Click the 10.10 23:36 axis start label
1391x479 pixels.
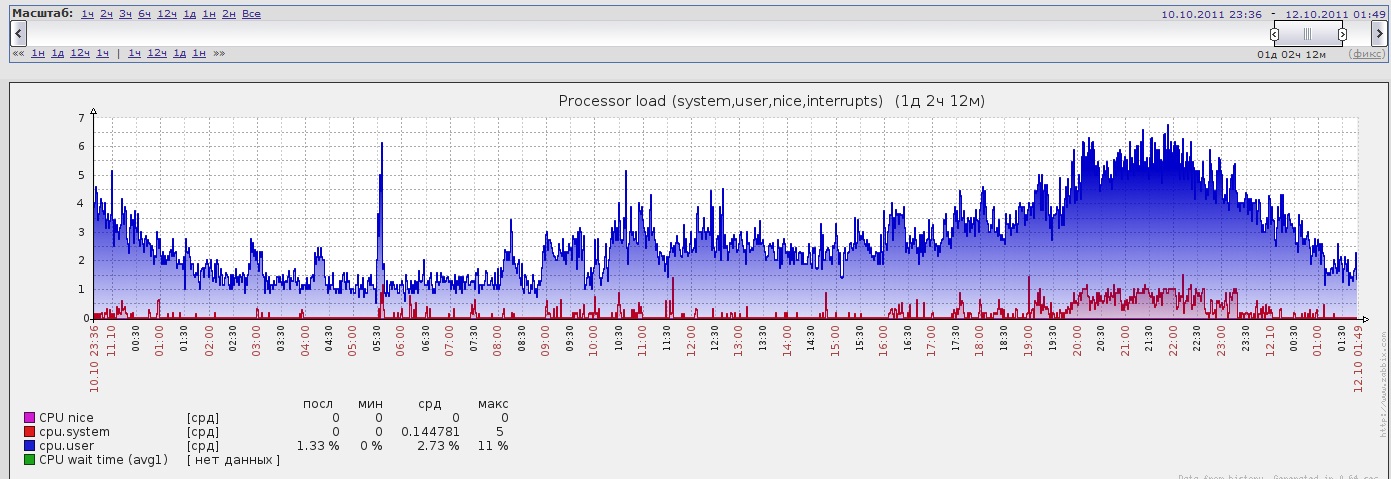coord(94,358)
